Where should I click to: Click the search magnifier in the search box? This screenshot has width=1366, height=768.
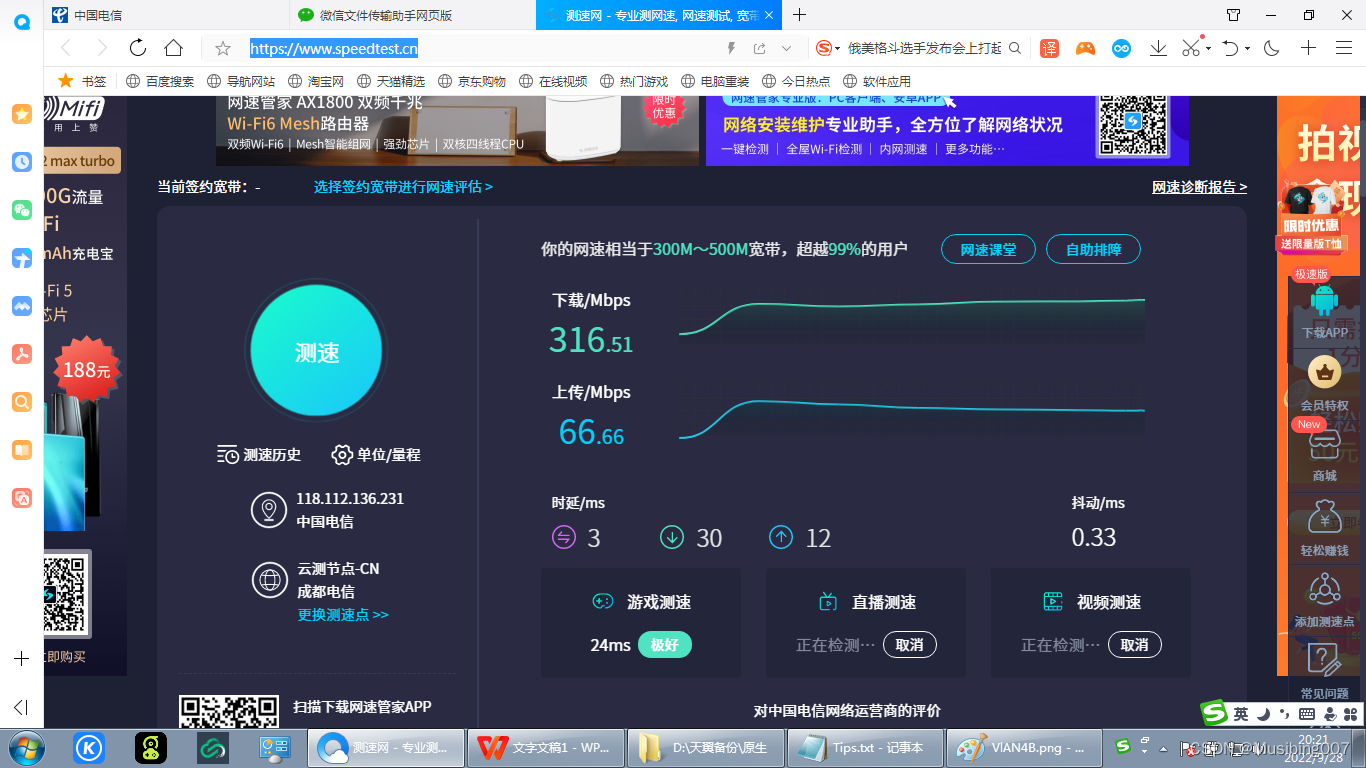pyautogui.click(x=1014, y=48)
